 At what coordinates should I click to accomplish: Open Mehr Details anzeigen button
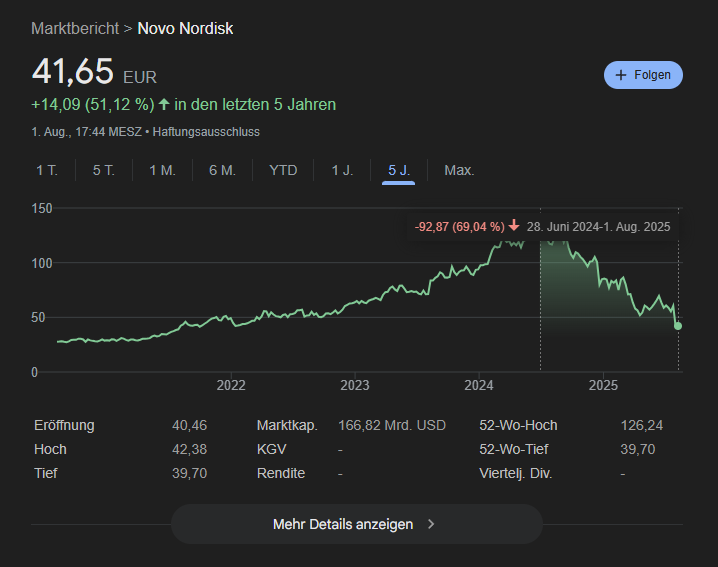(357, 524)
